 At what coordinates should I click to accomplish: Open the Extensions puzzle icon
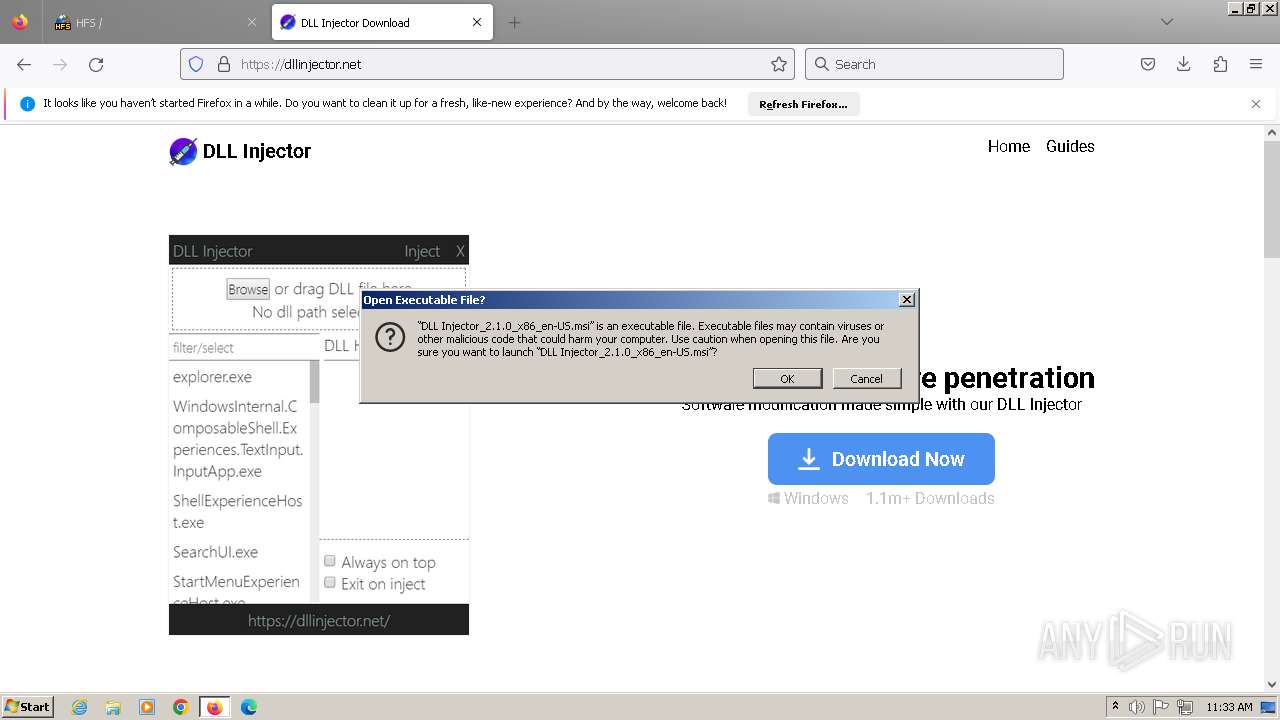(x=1220, y=64)
